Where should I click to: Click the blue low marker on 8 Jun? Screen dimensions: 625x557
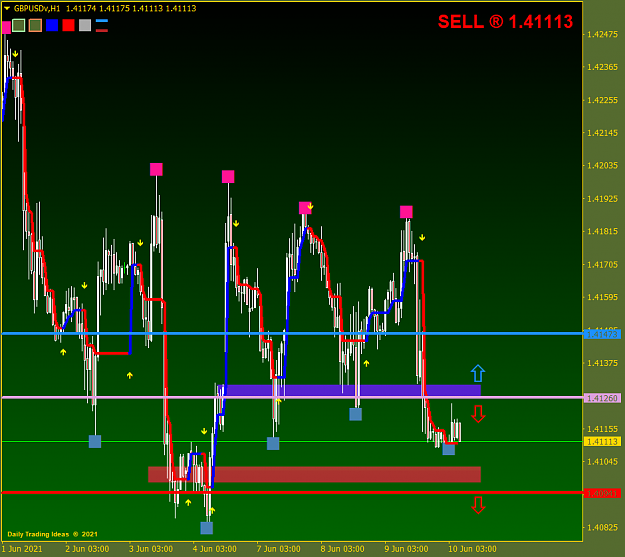click(356, 414)
